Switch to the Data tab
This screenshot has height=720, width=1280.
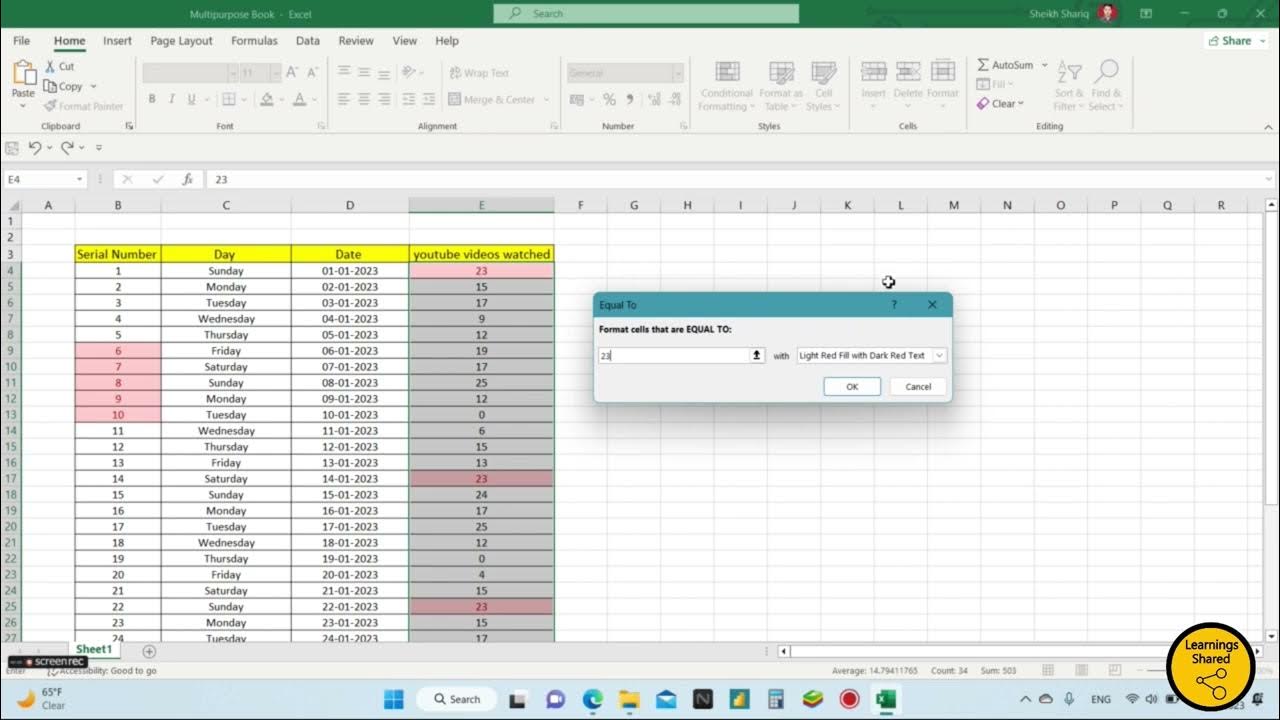click(x=308, y=41)
